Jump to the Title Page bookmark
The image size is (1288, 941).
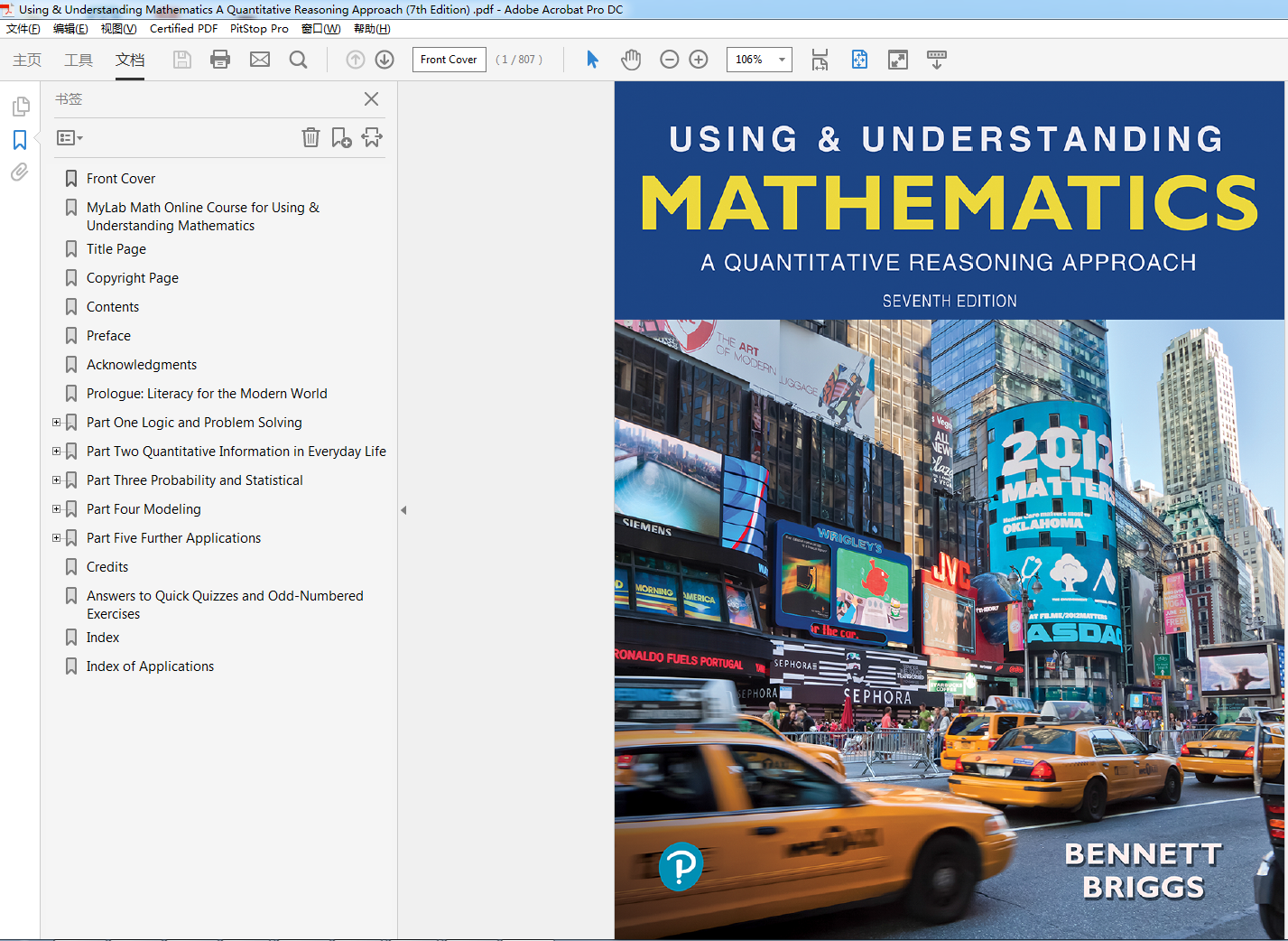coord(116,249)
